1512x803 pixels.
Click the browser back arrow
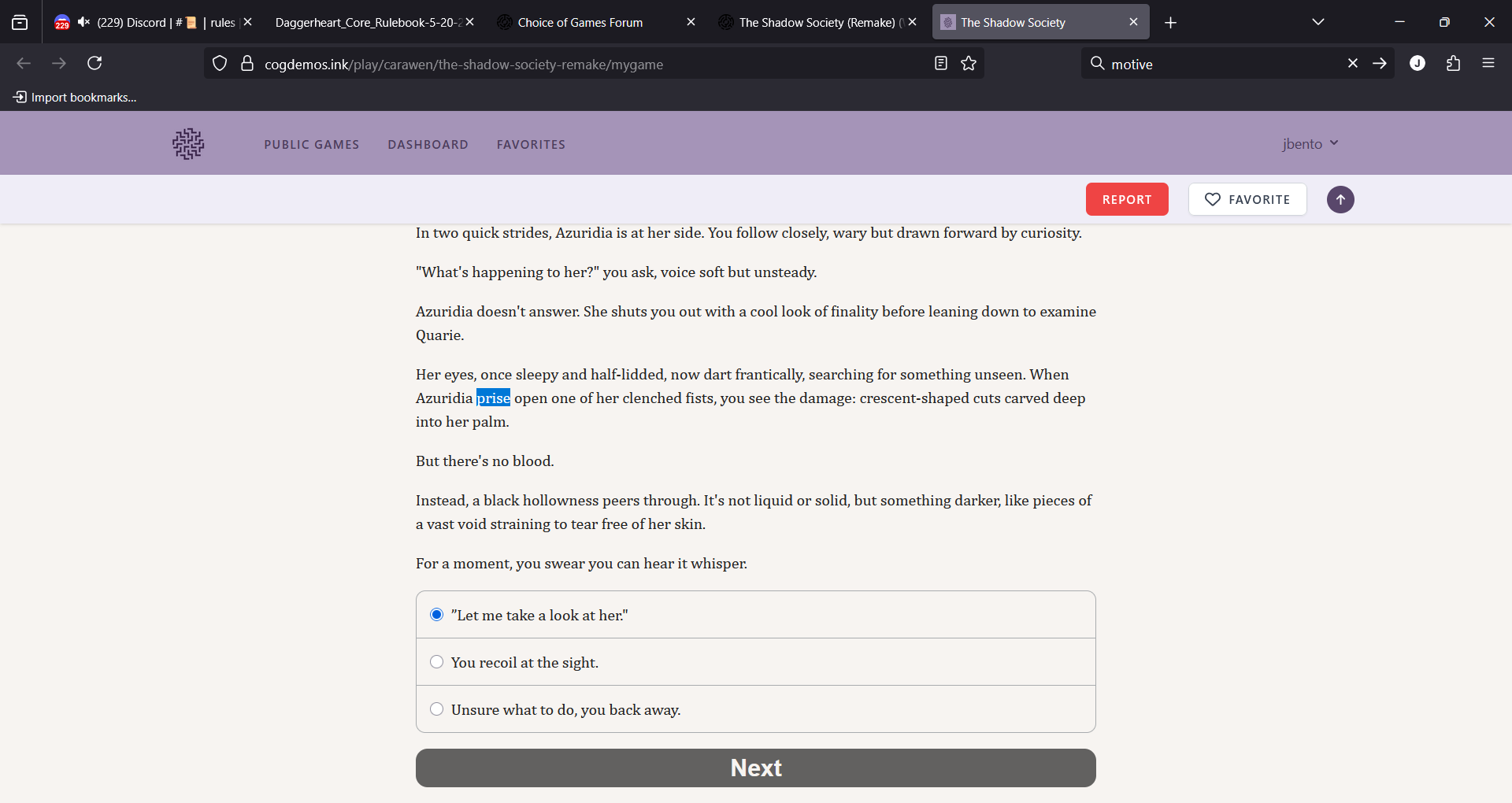click(24, 63)
